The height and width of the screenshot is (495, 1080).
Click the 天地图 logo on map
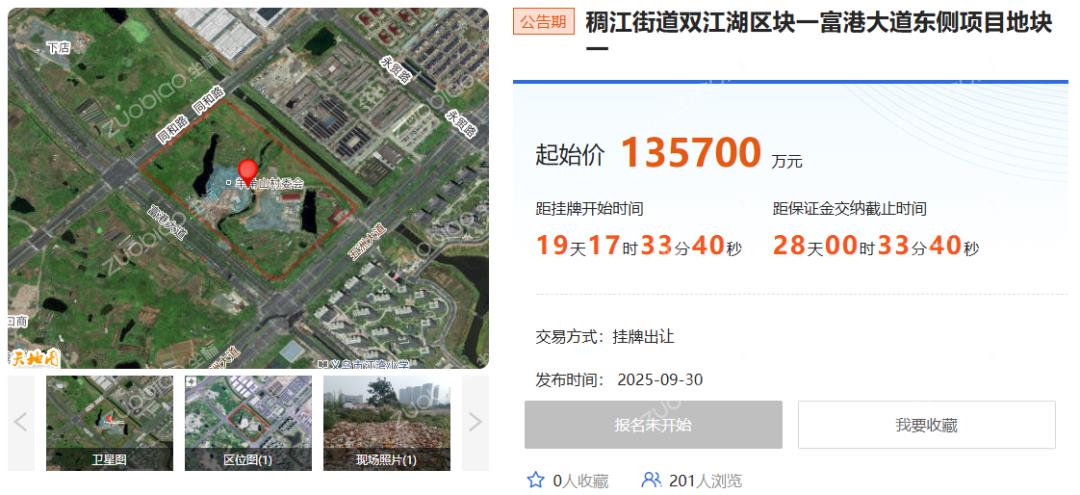34,357
